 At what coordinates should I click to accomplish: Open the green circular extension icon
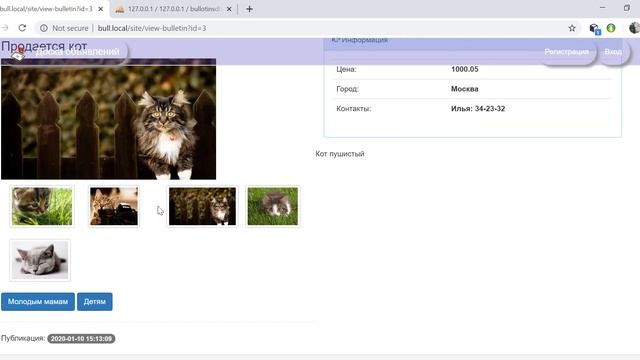[x=611, y=28]
